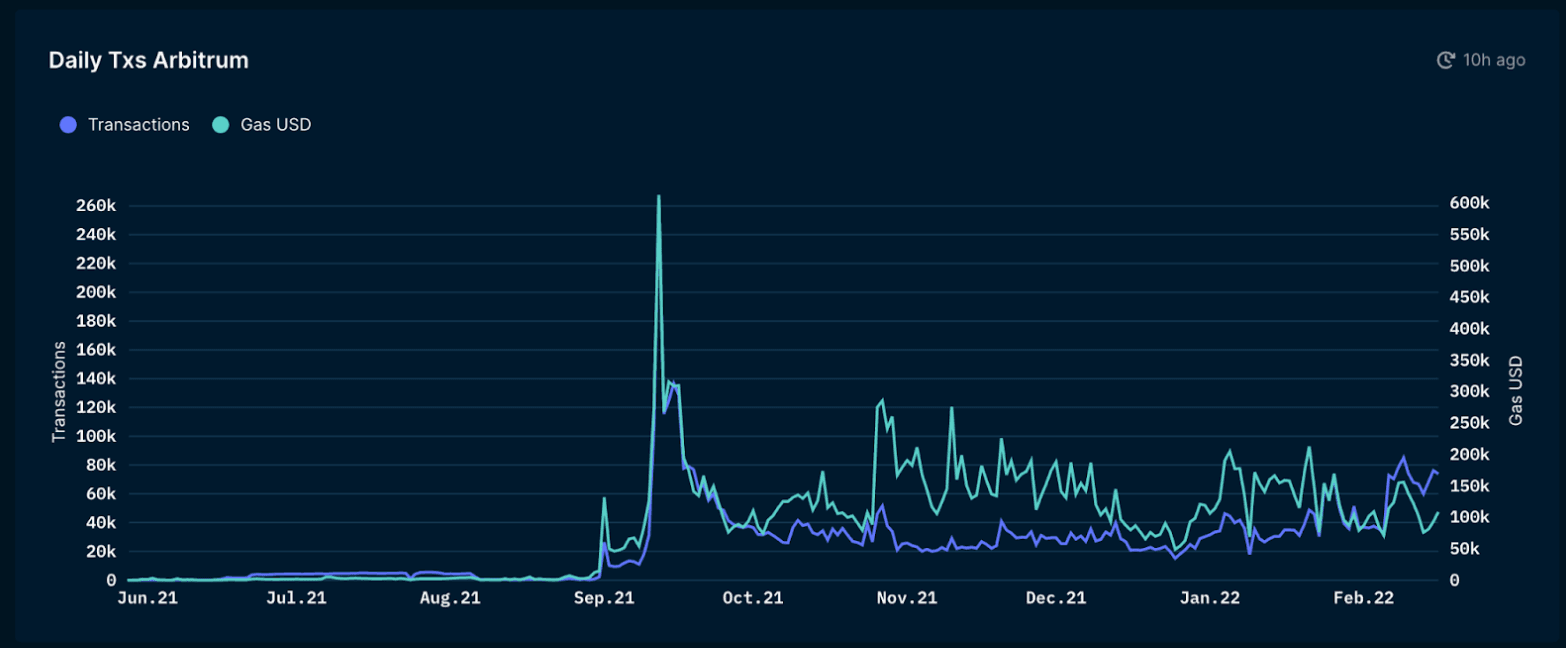Click the refresh clock icon beside 10h ago
The image size is (1566, 648).
click(1445, 60)
